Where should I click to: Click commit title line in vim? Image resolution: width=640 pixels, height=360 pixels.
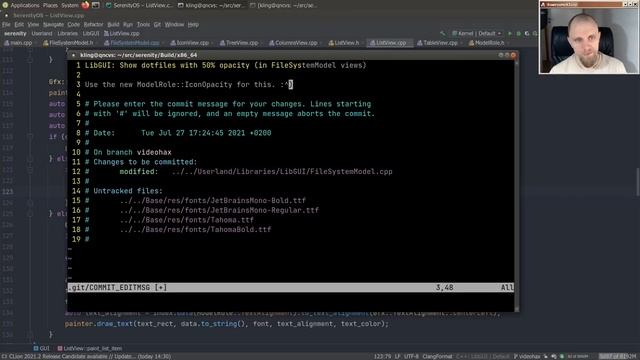point(225,65)
